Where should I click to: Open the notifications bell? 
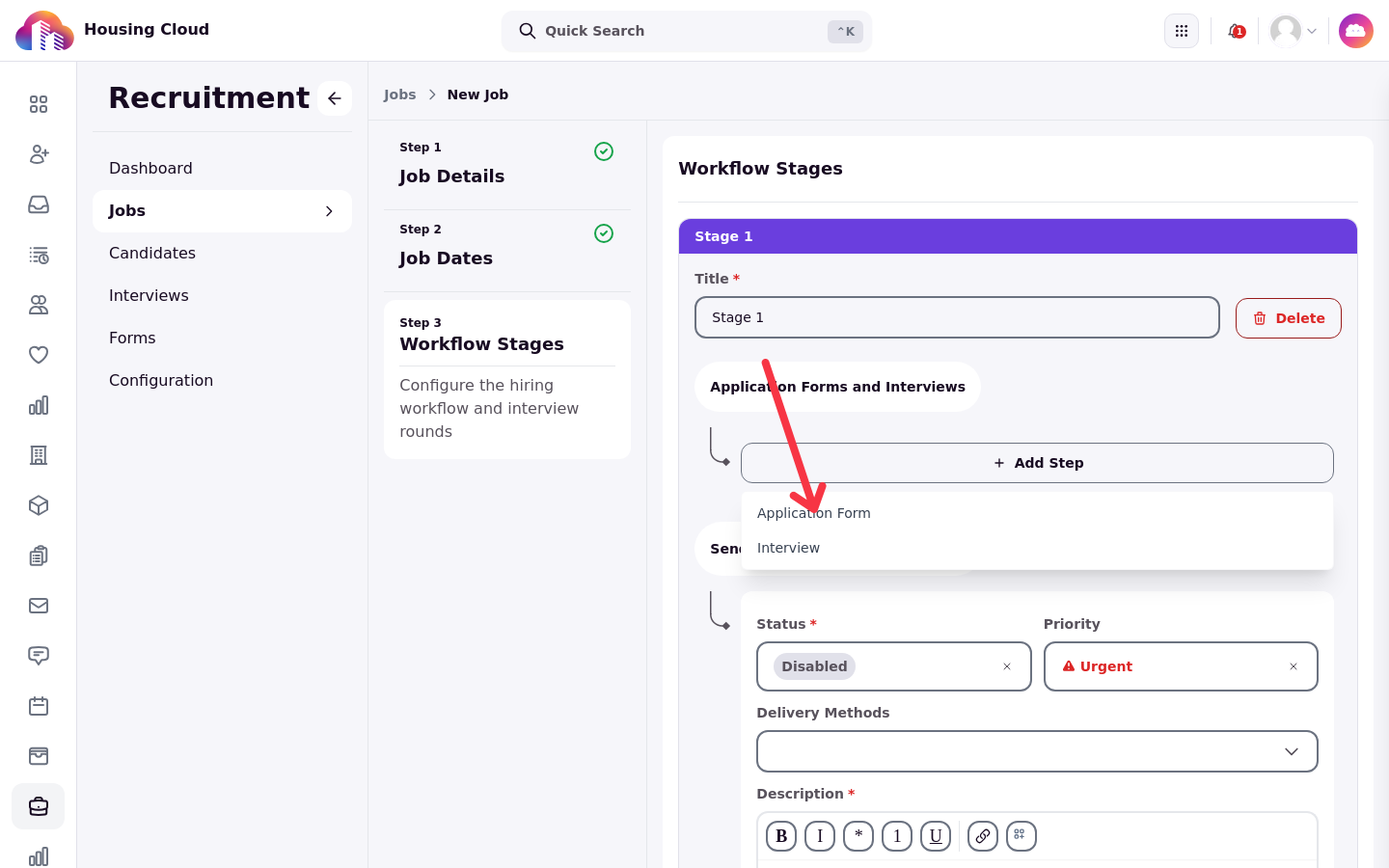point(1236,31)
